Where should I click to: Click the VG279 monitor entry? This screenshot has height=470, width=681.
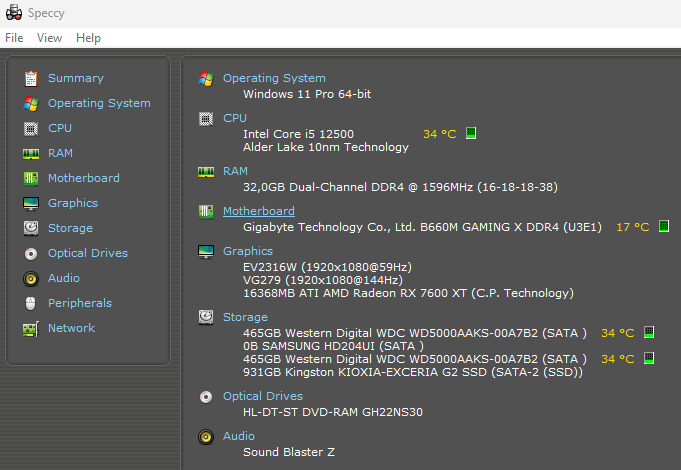tap(323, 280)
